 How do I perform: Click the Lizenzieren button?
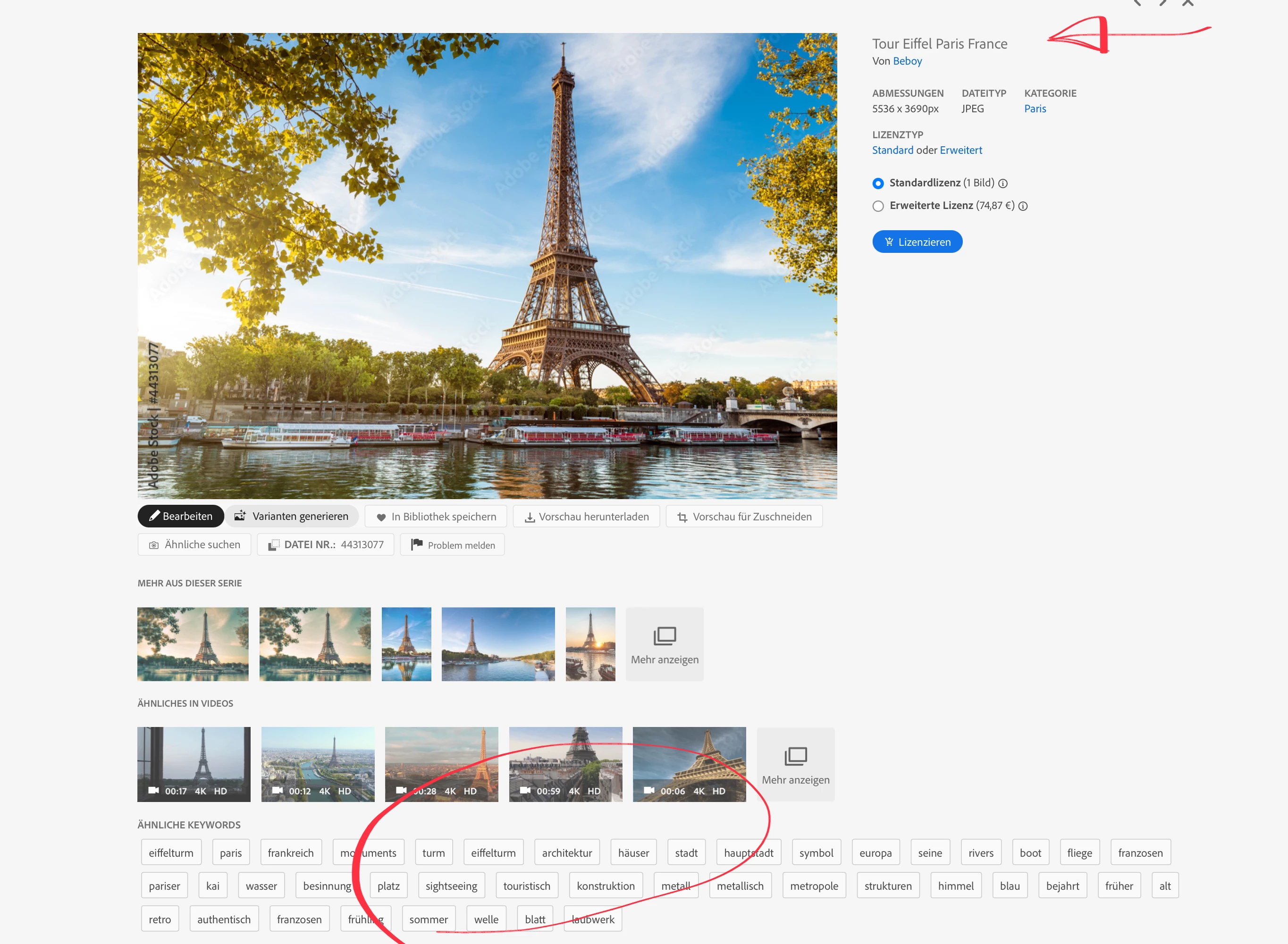pyautogui.click(x=917, y=242)
